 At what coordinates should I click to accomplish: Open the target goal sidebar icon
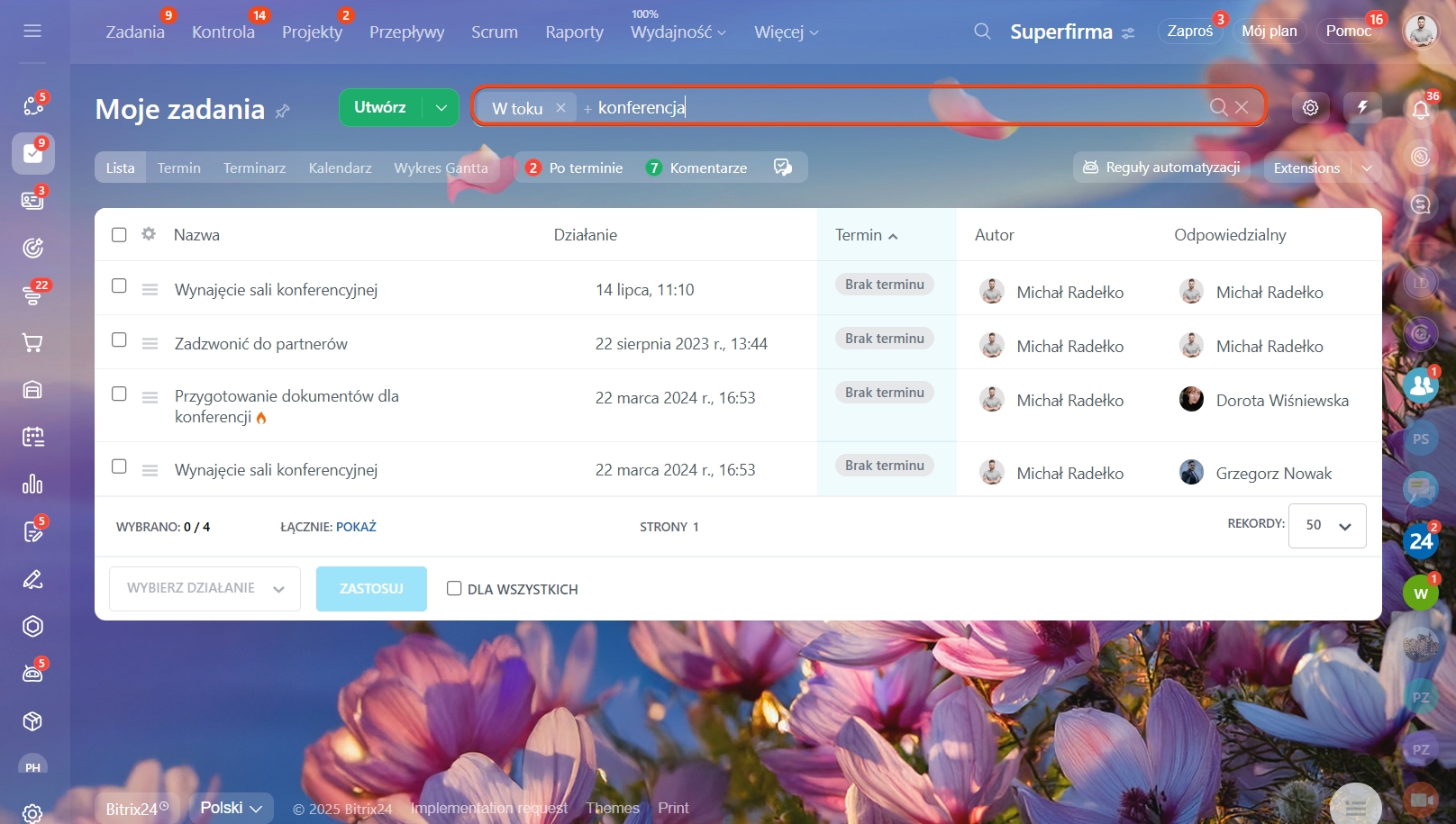[x=32, y=248]
